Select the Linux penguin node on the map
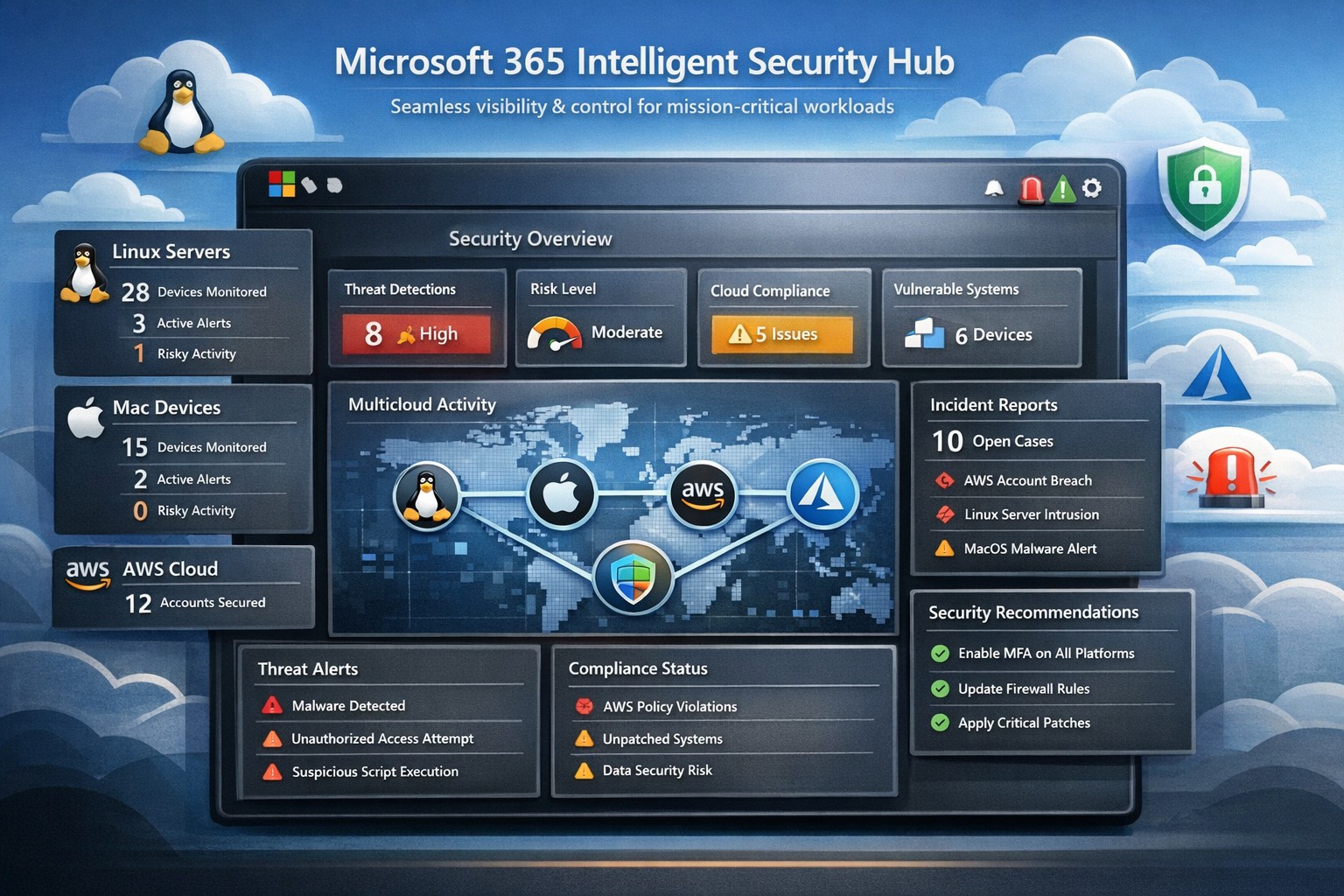 point(427,495)
